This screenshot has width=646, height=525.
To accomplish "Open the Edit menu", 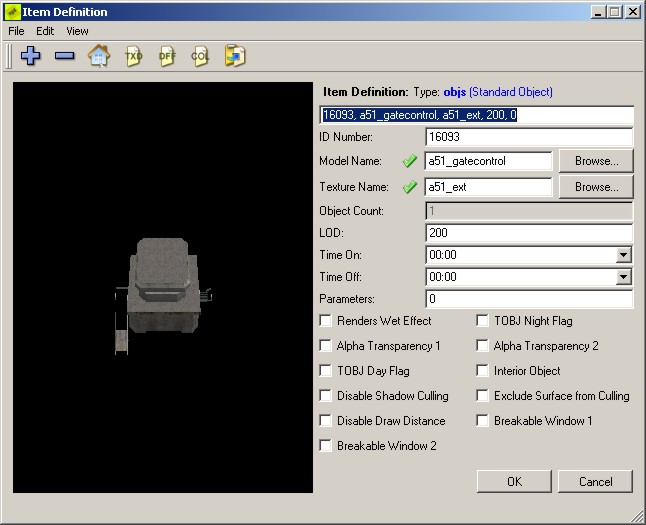I will point(45,31).
